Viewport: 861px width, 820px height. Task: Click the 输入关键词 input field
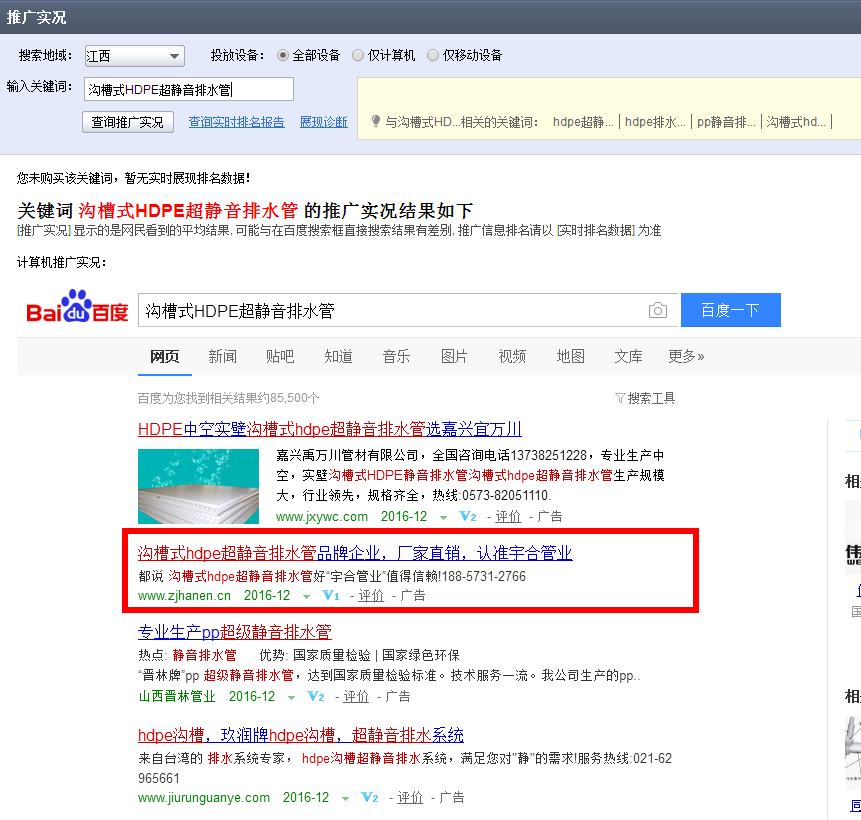[x=189, y=89]
